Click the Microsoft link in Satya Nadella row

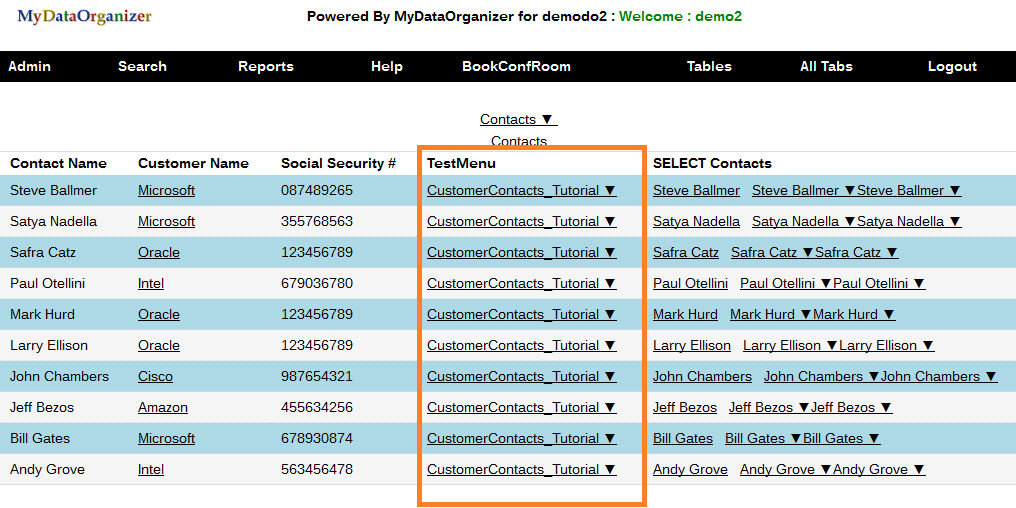point(166,221)
